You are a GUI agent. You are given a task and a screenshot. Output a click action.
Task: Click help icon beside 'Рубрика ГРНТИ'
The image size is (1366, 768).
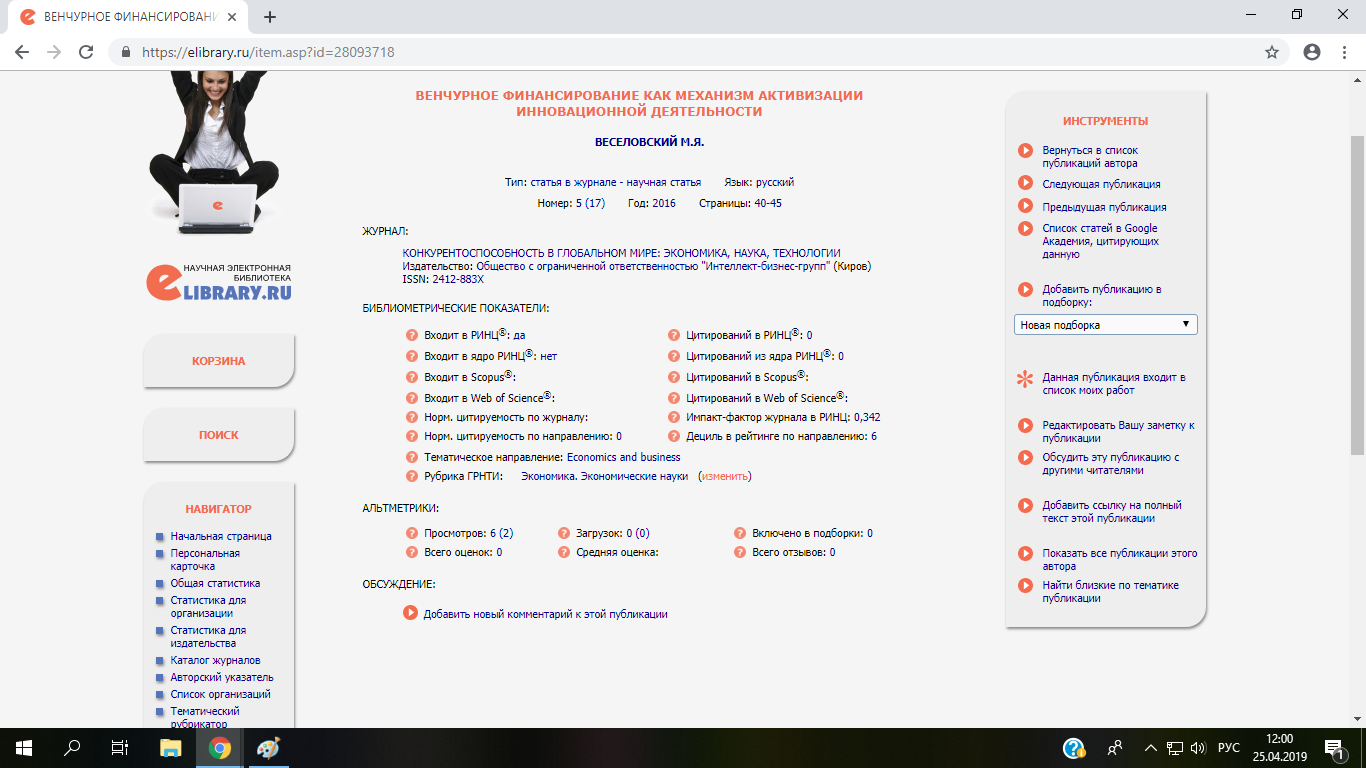(x=411, y=477)
